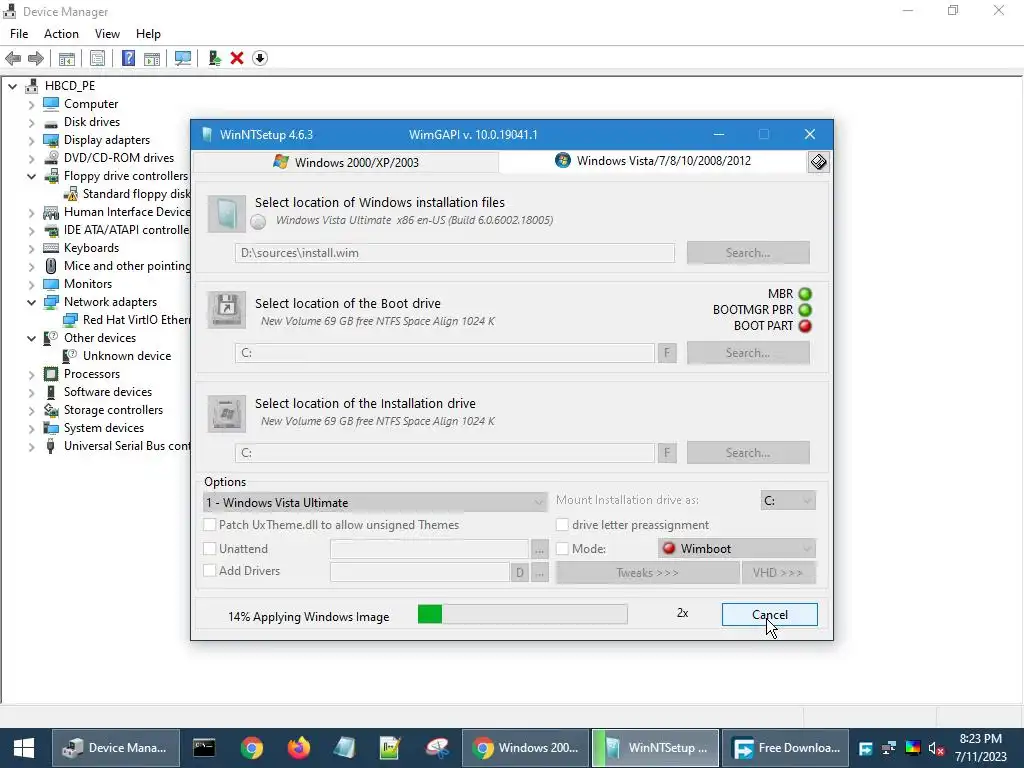Image resolution: width=1024 pixels, height=768 pixels.
Task: Click the network tray icon
Action: point(889,748)
